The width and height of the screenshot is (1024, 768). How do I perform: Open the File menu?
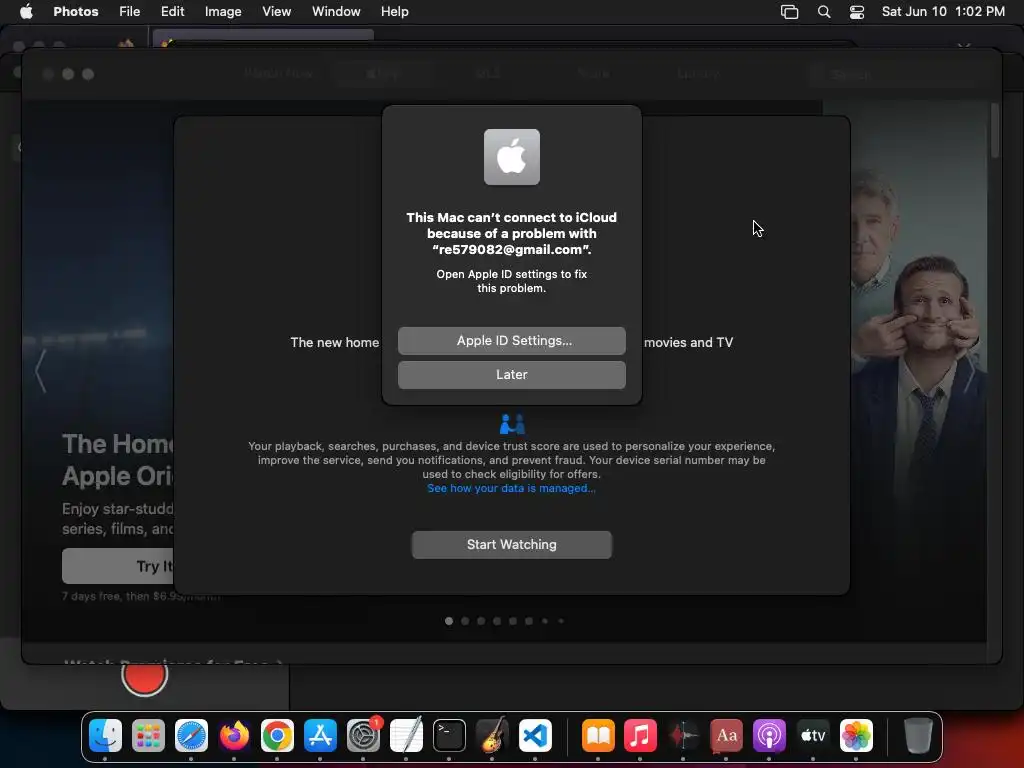129,11
